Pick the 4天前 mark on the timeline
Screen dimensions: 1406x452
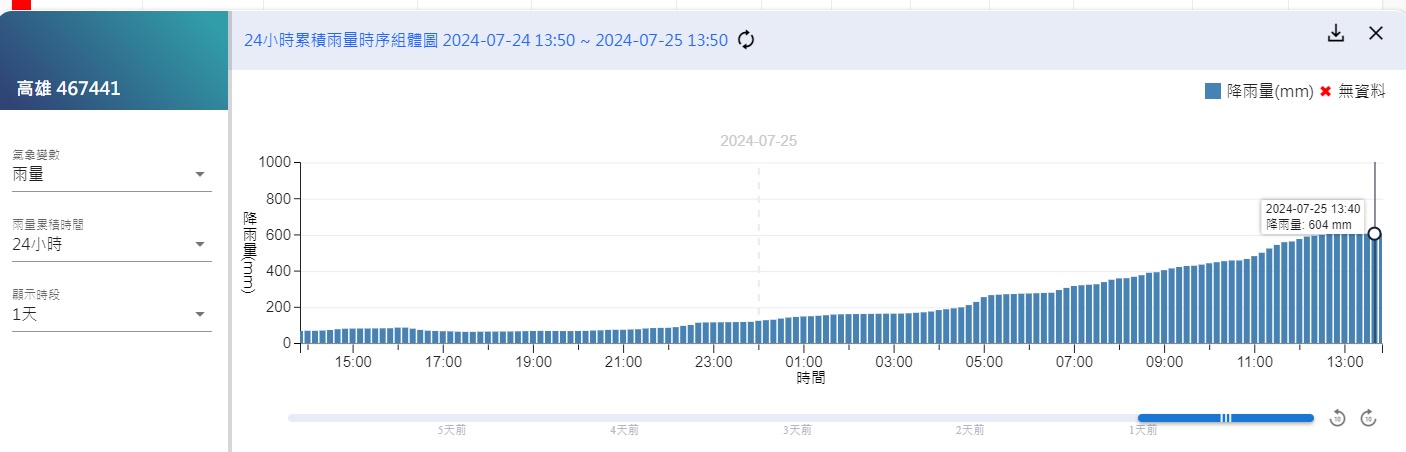[x=625, y=430]
